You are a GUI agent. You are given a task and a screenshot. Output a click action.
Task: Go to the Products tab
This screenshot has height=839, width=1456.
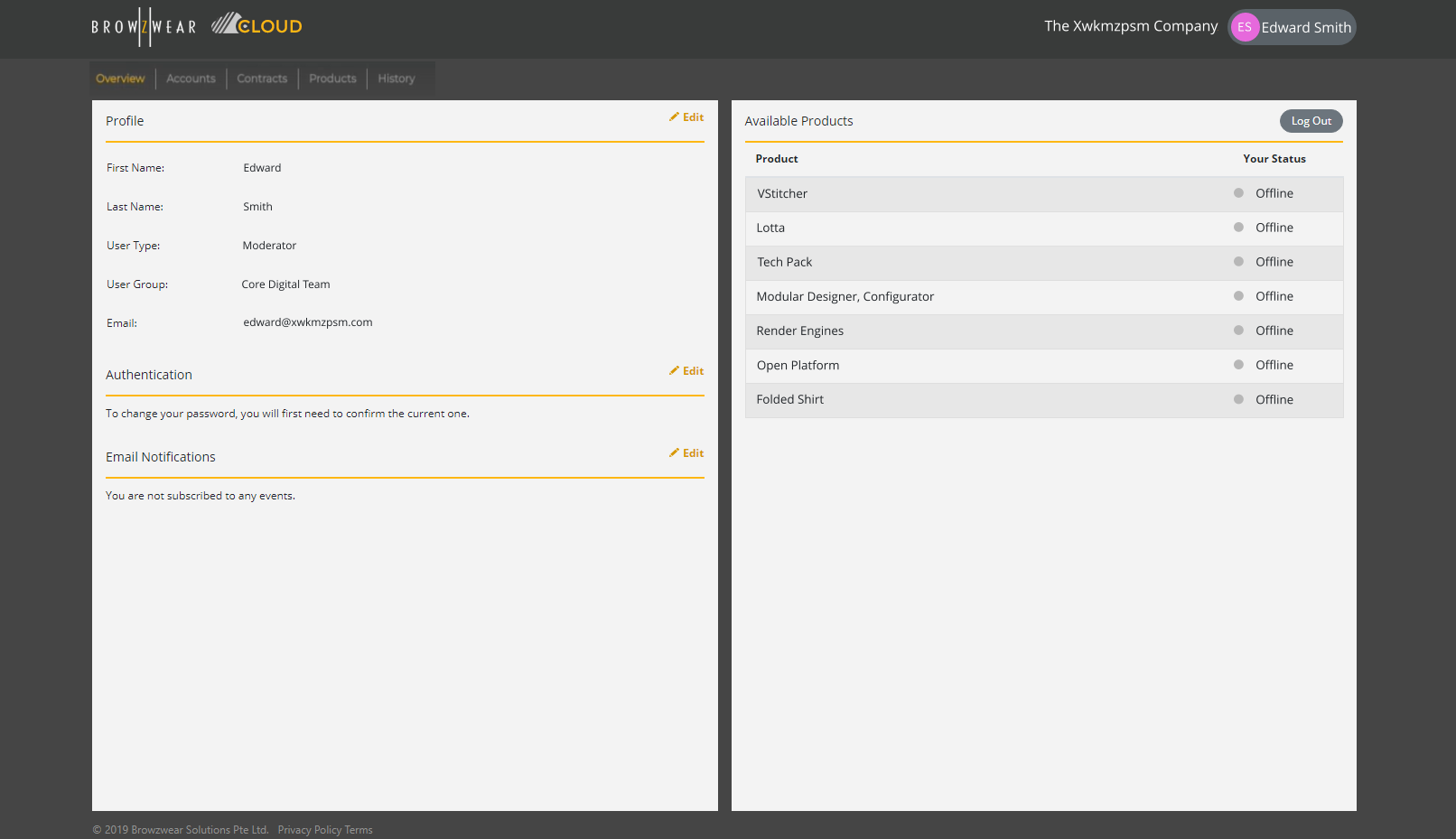tap(332, 79)
